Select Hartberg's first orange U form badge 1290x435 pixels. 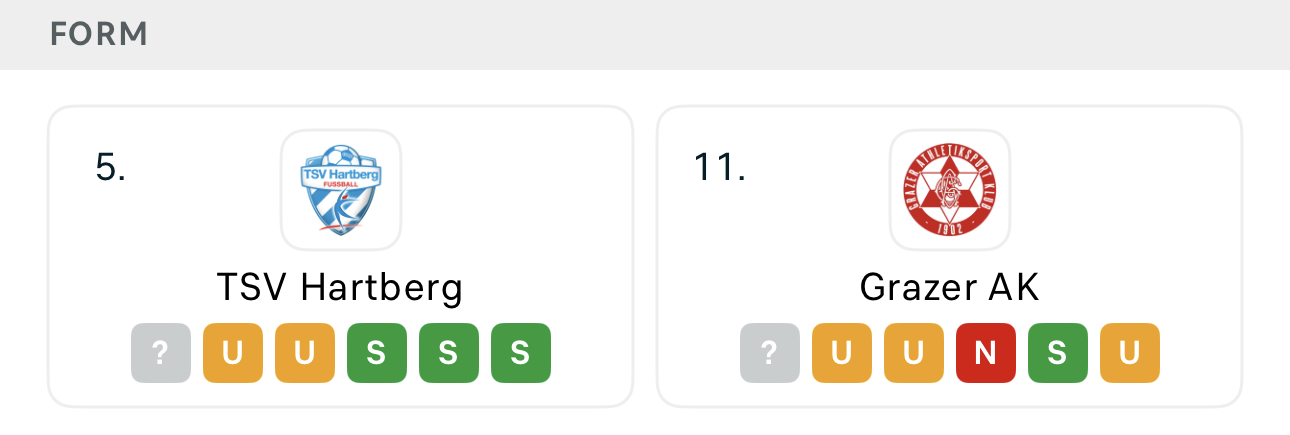coord(233,353)
